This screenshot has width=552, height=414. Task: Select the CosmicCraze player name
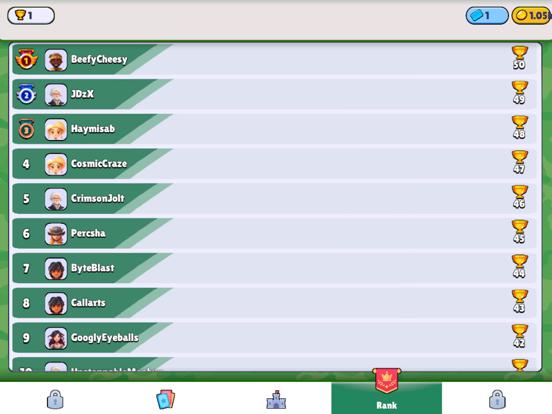coord(99,164)
